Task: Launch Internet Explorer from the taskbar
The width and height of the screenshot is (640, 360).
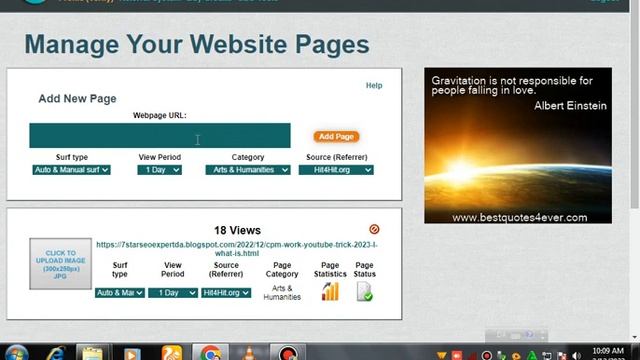Action: [55, 353]
